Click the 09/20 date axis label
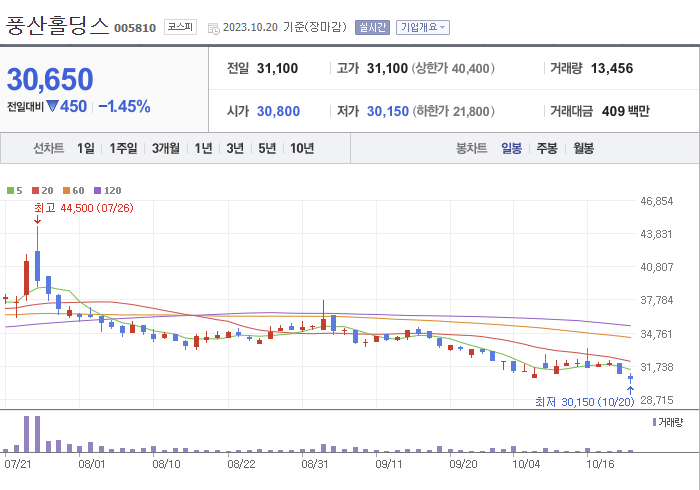 463,464
